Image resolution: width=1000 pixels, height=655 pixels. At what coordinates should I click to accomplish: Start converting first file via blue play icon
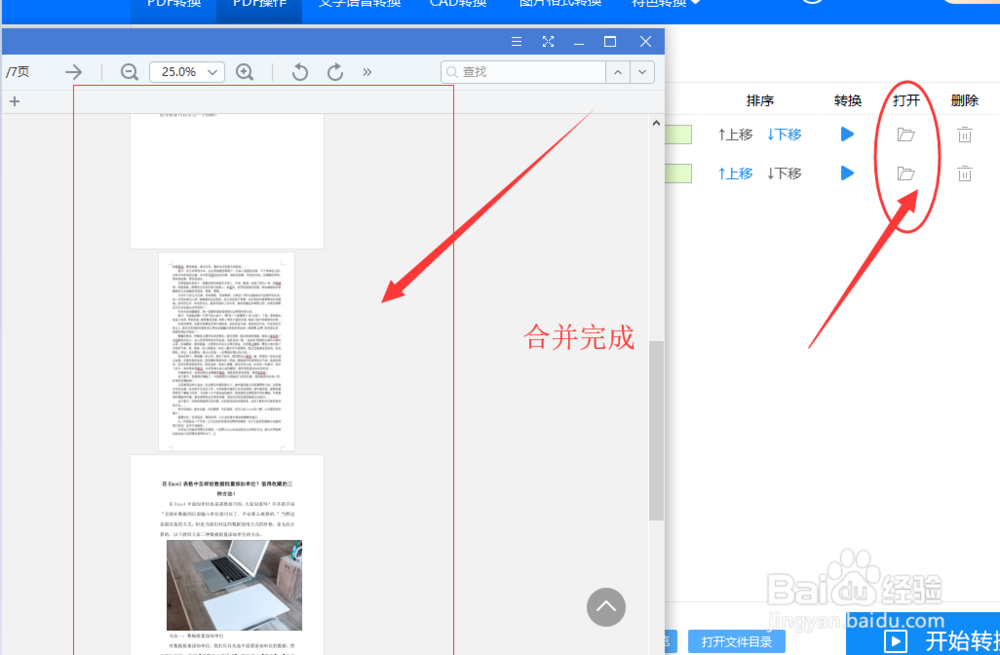[x=846, y=134]
